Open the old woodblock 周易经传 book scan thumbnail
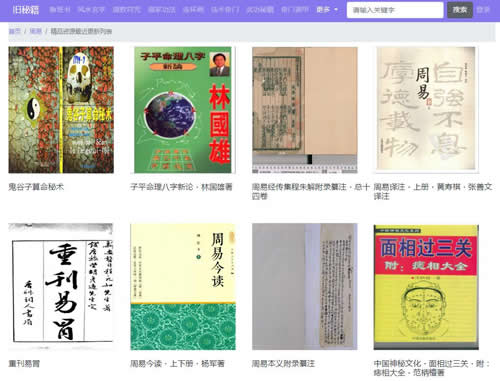Image resolution: width=500 pixels, height=381 pixels. (305, 110)
